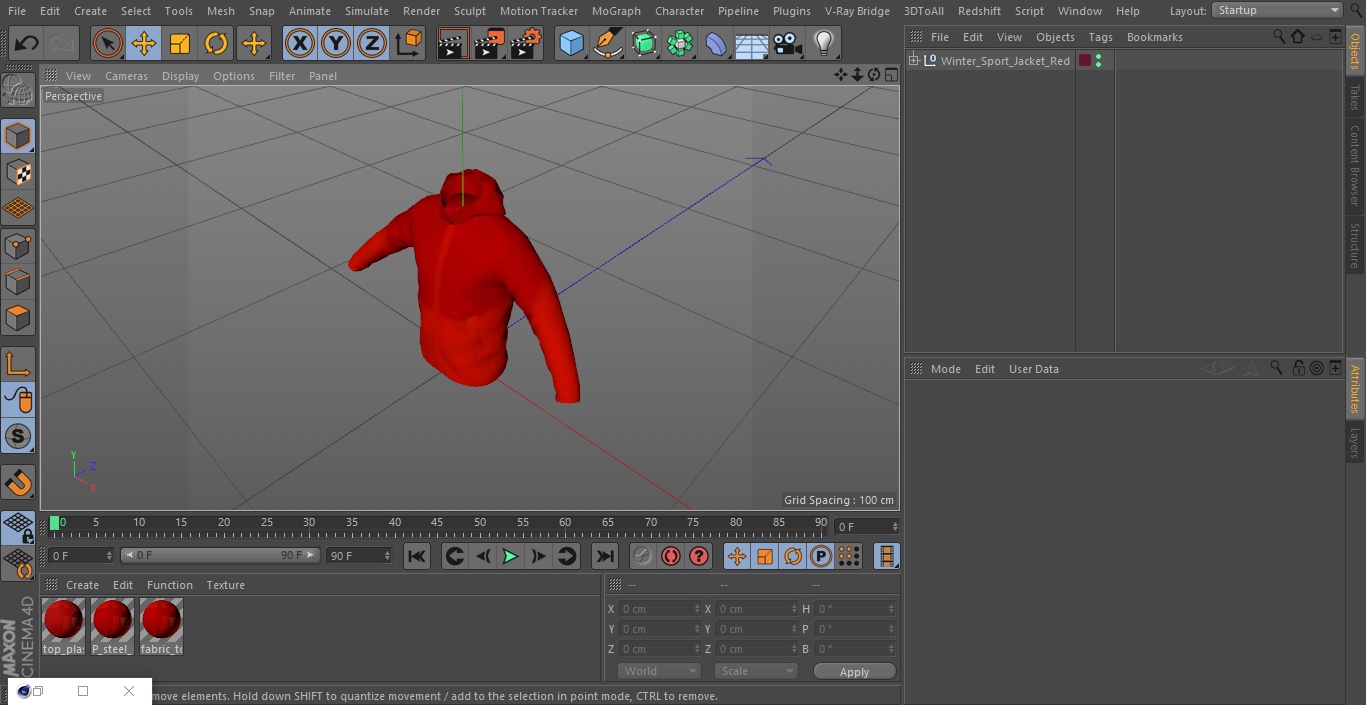Toggle Z axis lock
Viewport: 1366px width, 705px height.
click(372, 44)
